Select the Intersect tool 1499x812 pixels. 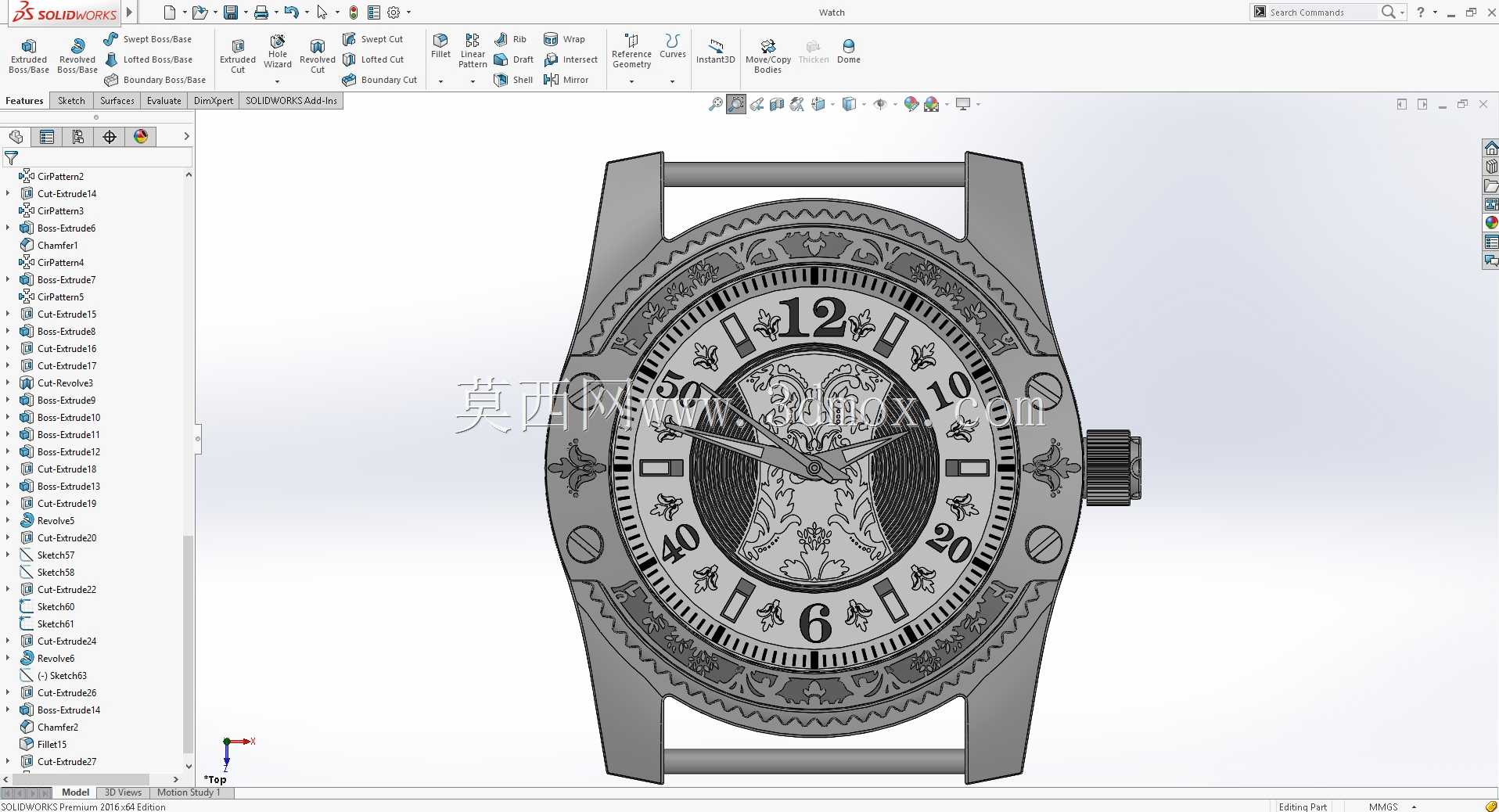click(570, 59)
